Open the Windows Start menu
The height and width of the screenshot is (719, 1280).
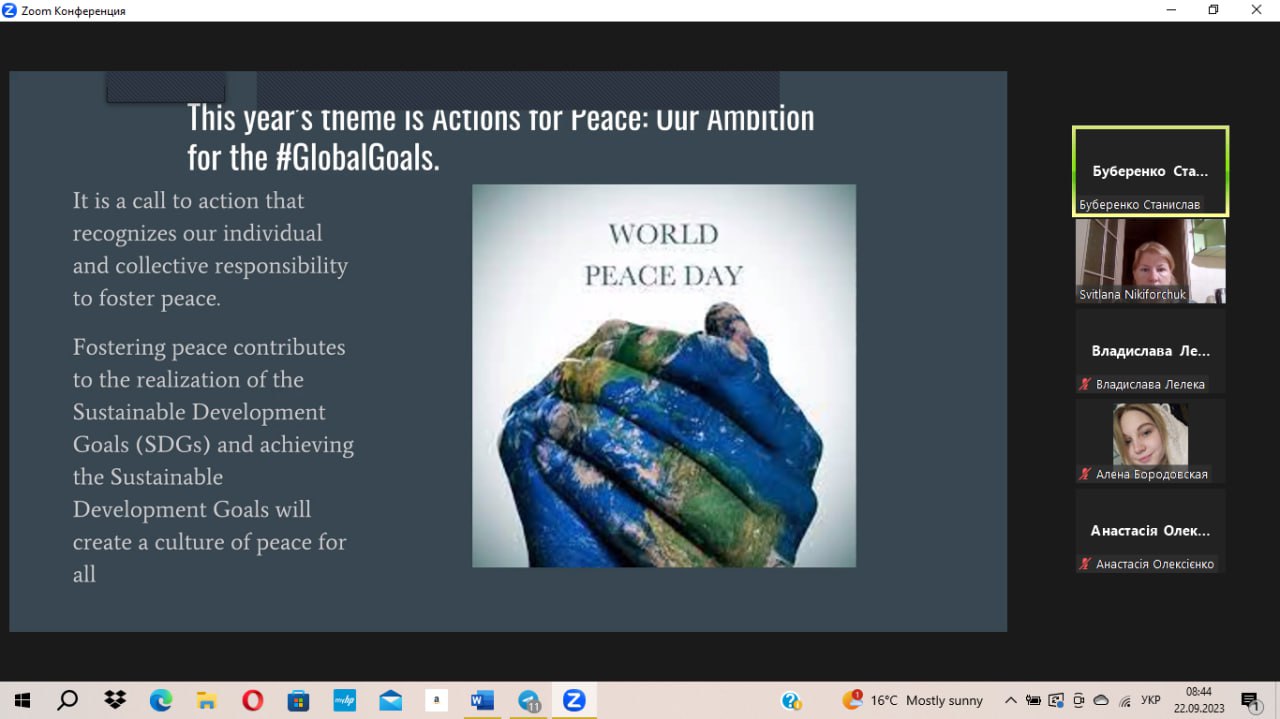point(21,701)
